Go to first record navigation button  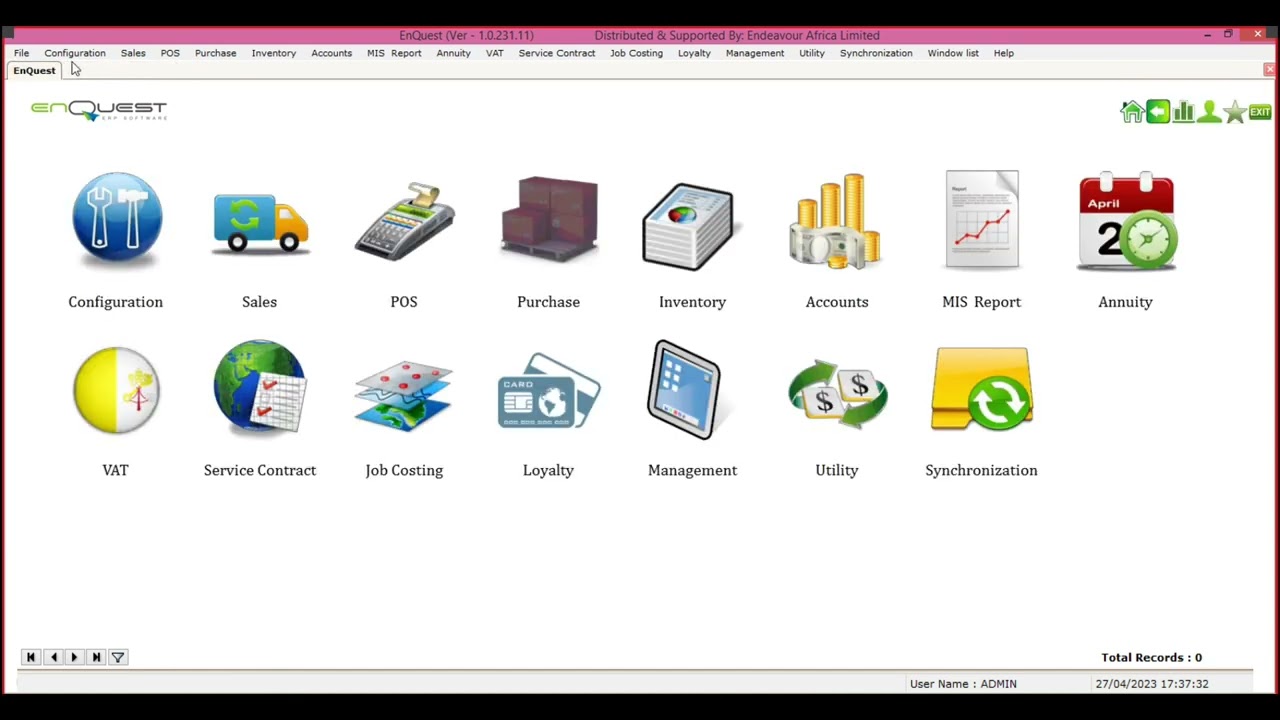pos(31,657)
